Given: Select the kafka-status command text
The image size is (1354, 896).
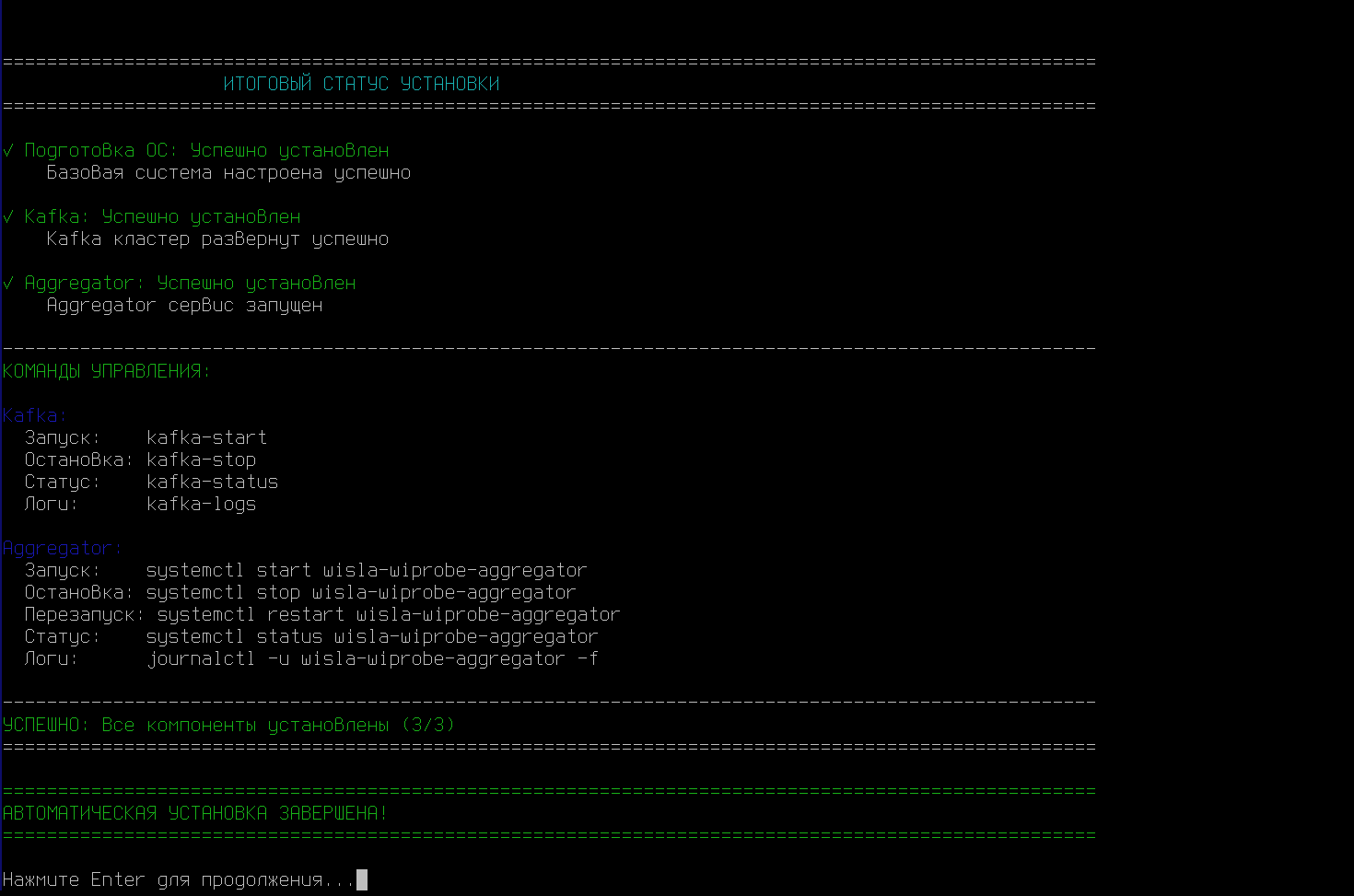Looking at the screenshot, I should click(212, 482).
